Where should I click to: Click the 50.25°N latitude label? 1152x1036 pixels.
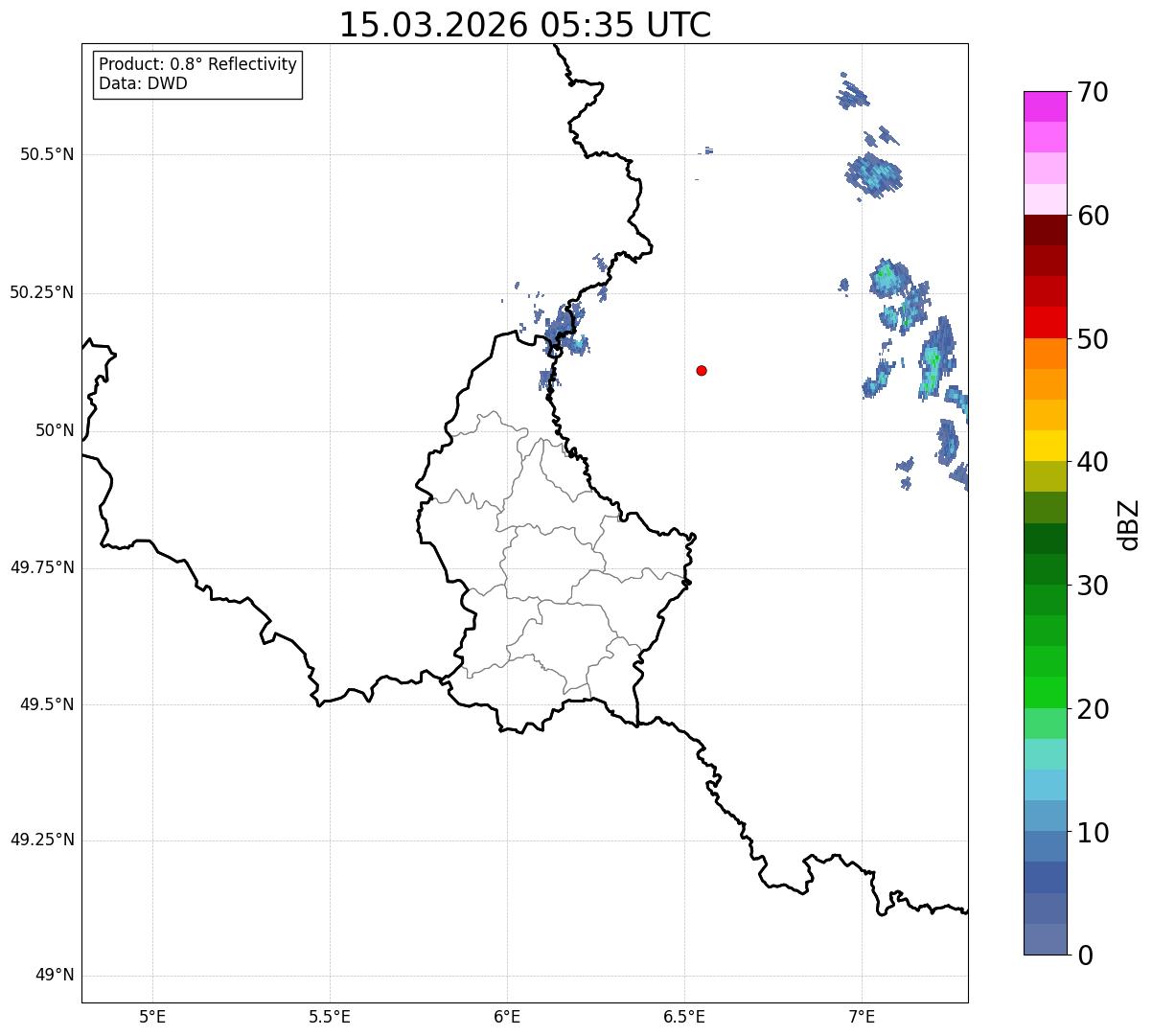coord(41,292)
